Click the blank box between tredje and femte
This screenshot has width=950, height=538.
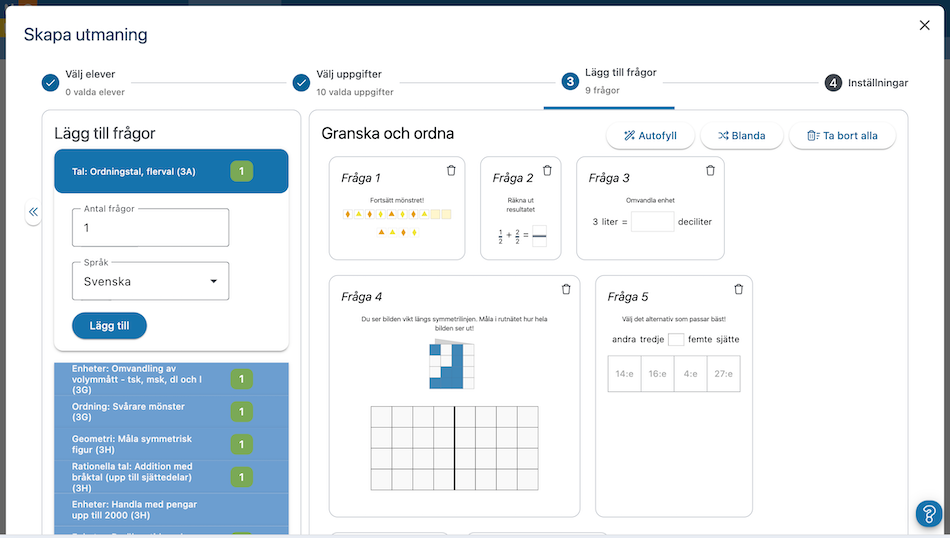(x=676, y=339)
